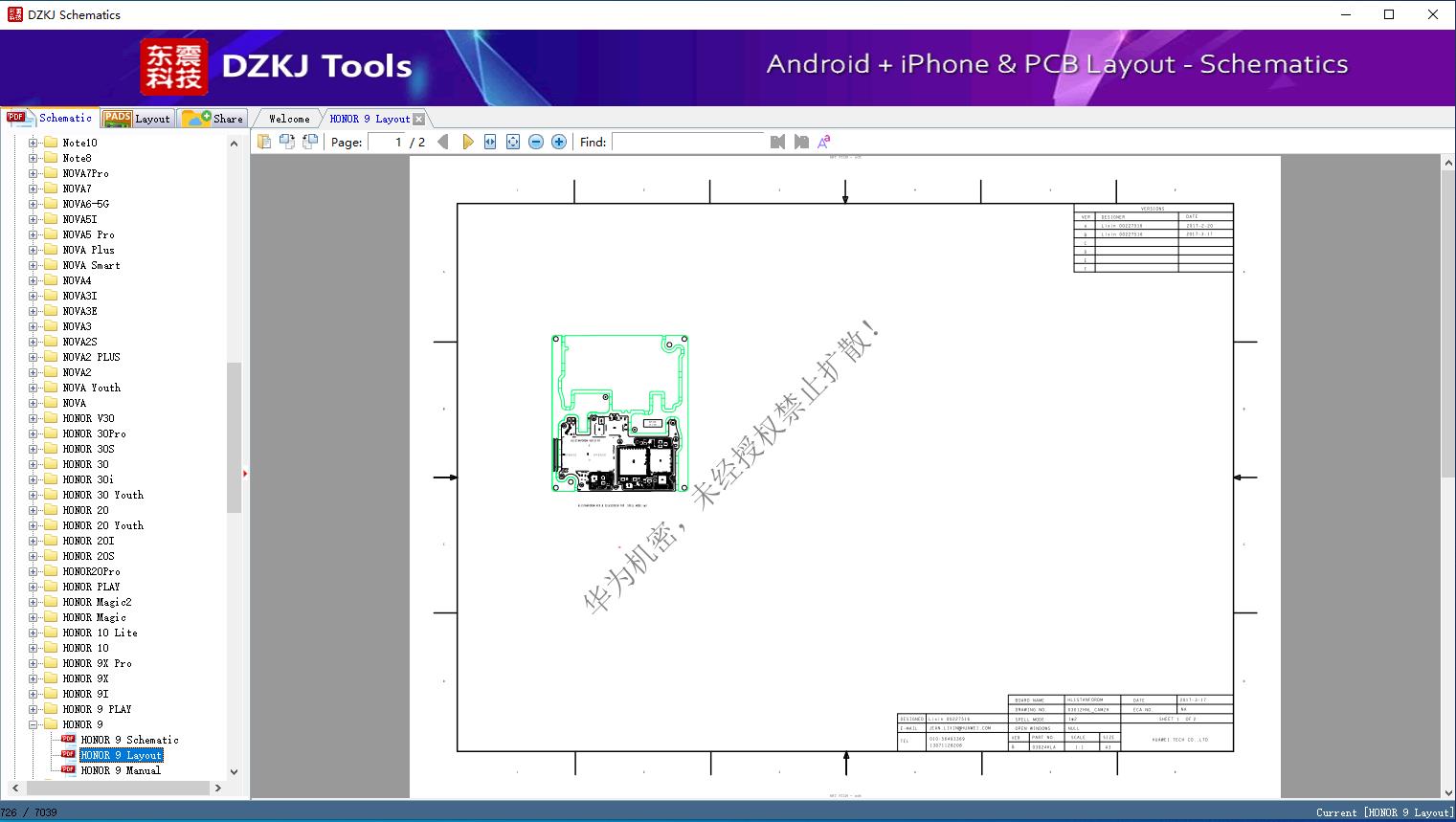Expand the Note10 folder
Screen dimensions: 1456x822
[33, 143]
